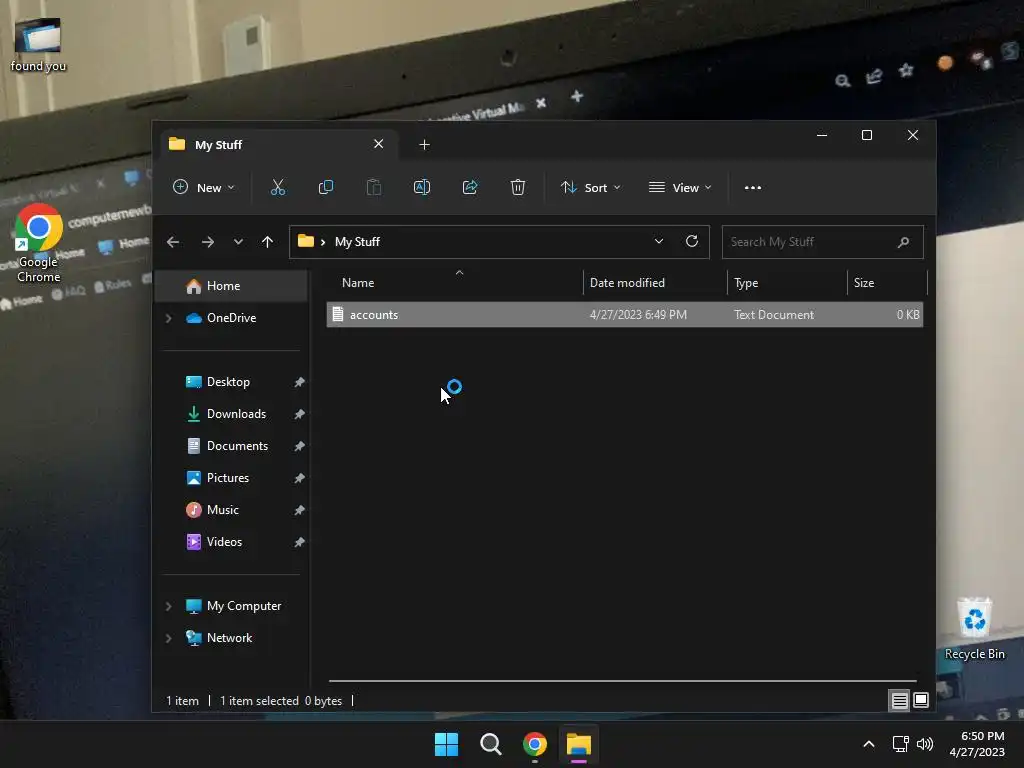Expand the OneDrive tree node
This screenshot has height=768, width=1024.
pyautogui.click(x=168, y=318)
